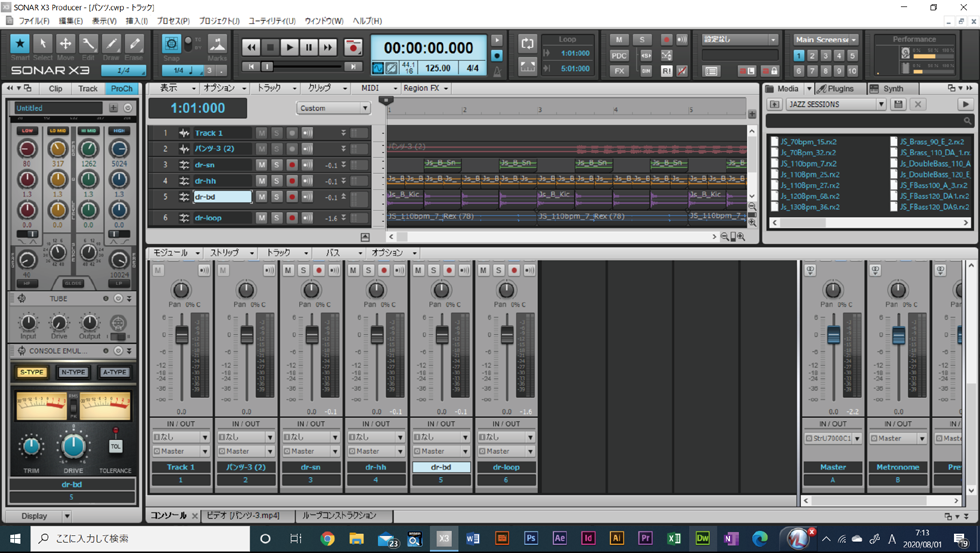Select screenset number 3
The height and width of the screenshot is (553, 980).
pyautogui.click(x=825, y=56)
